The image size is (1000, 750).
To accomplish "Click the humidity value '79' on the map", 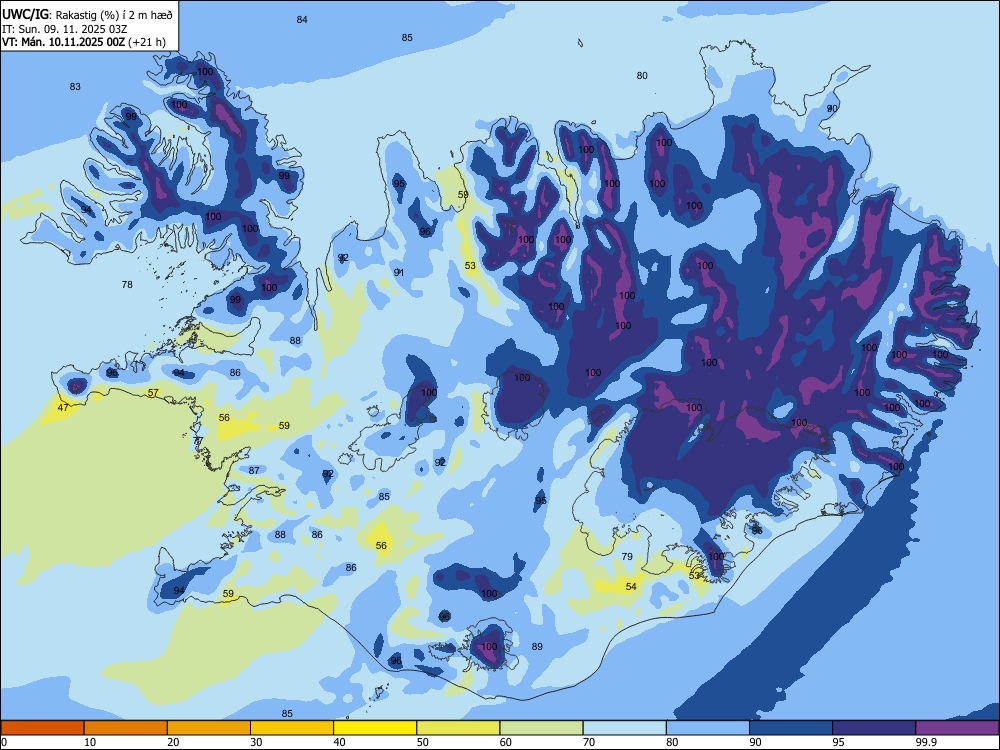I will click(x=627, y=557).
